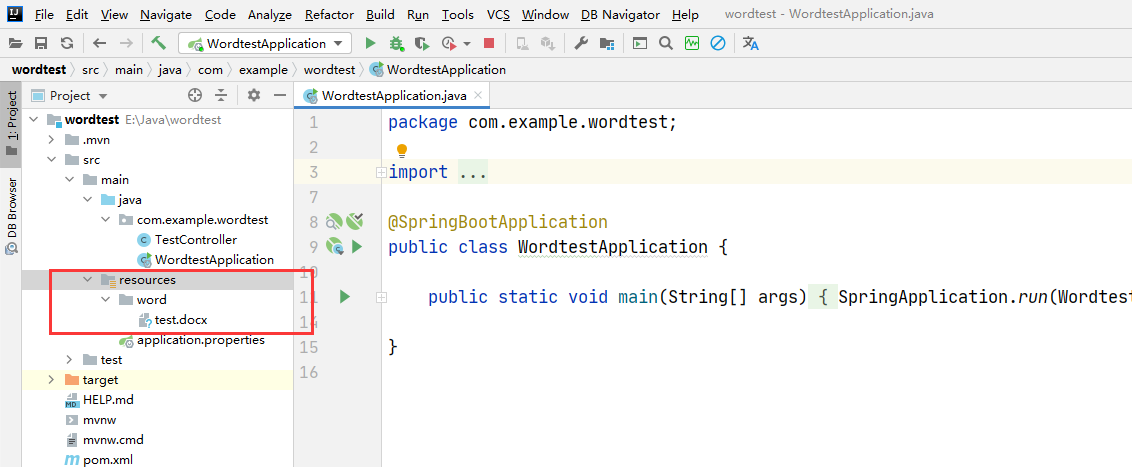
Task: Run with Coverage shield icon
Action: pos(422,43)
